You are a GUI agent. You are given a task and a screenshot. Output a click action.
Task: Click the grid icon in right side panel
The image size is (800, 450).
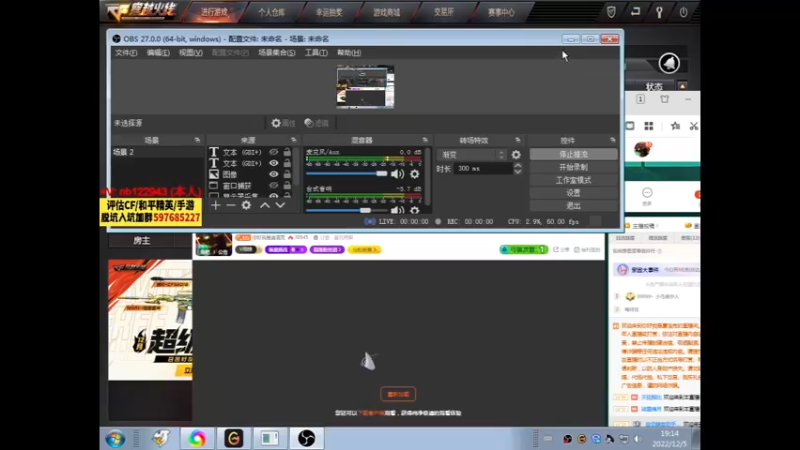pyautogui.click(x=648, y=126)
